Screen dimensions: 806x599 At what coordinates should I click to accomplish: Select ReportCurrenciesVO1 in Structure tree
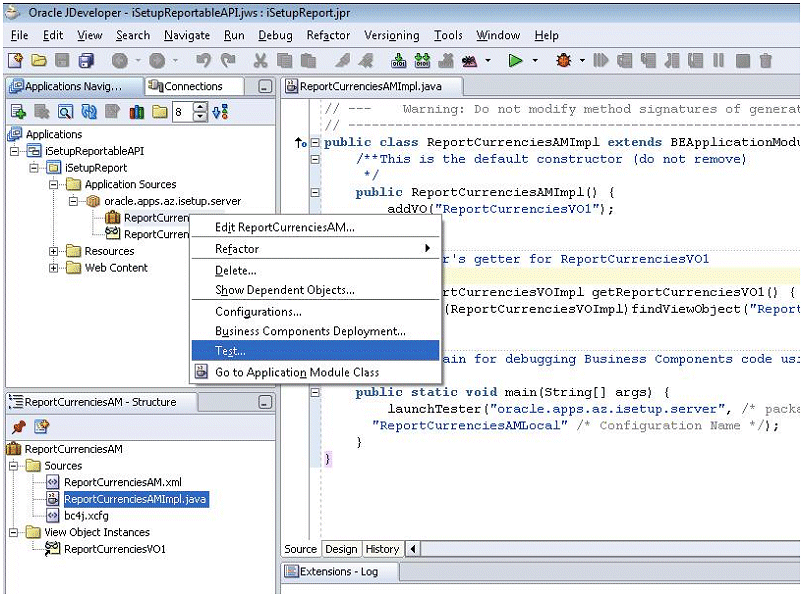tap(115, 549)
